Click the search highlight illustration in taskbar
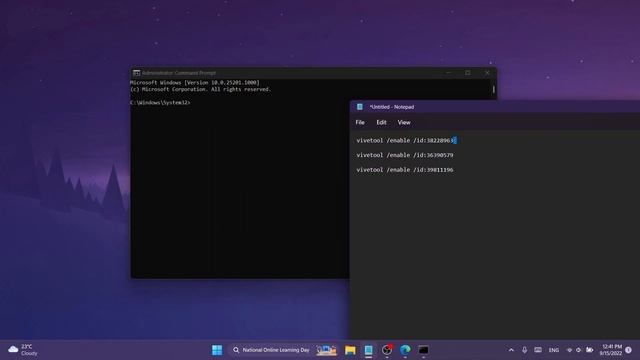The image size is (640, 360). (x=327, y=350)
